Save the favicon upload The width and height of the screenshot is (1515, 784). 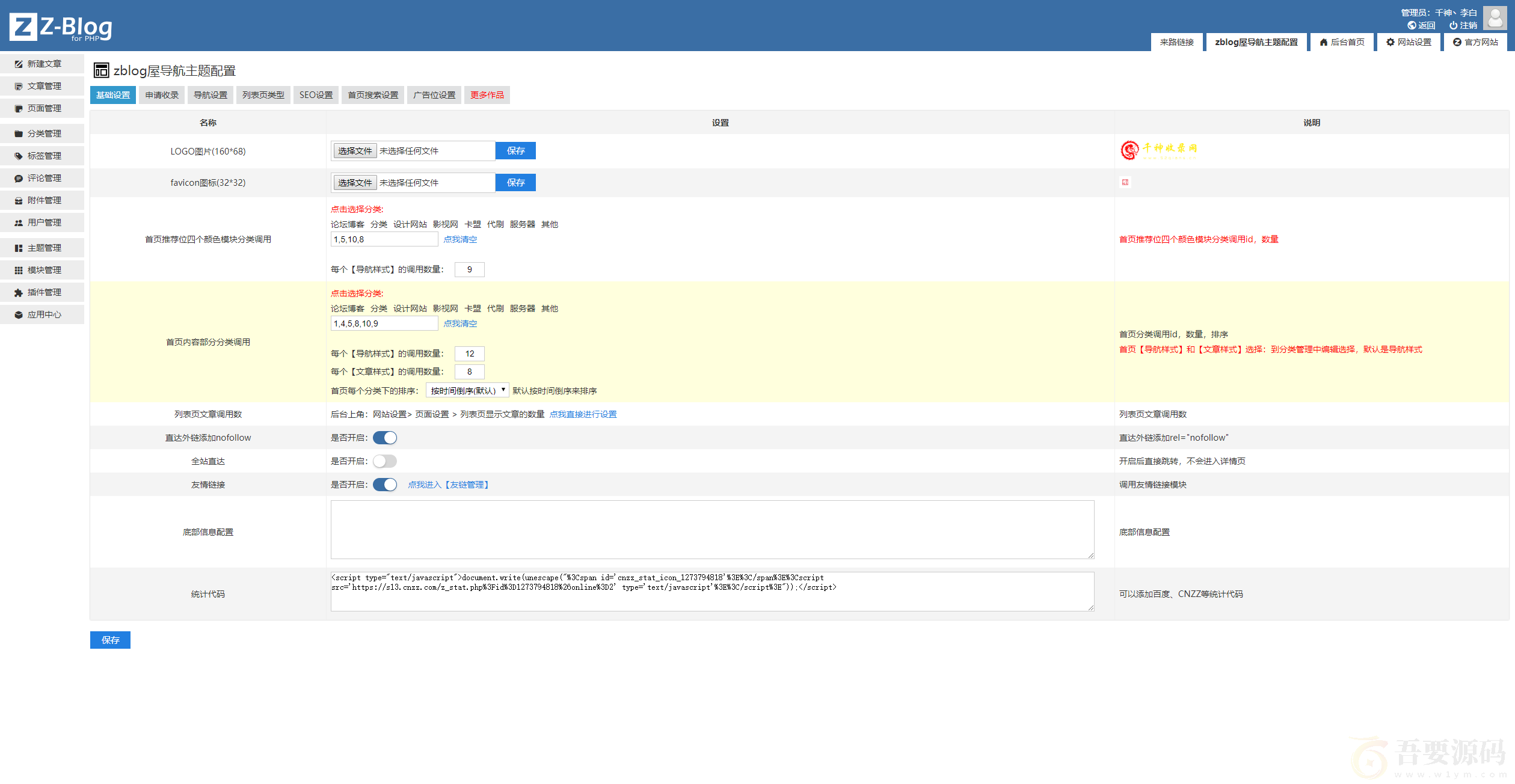tap(515, 183)
